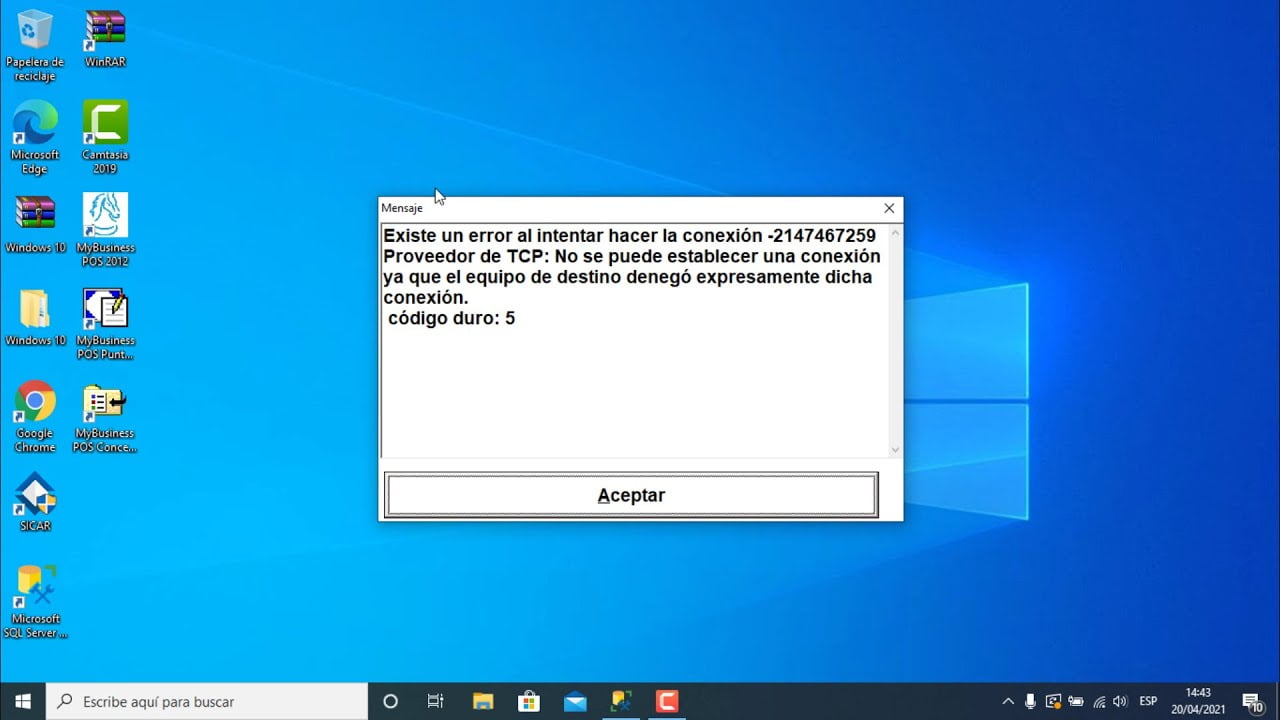
Task: Click the Aceptar button in the dialog
Action: click(631, 495)
